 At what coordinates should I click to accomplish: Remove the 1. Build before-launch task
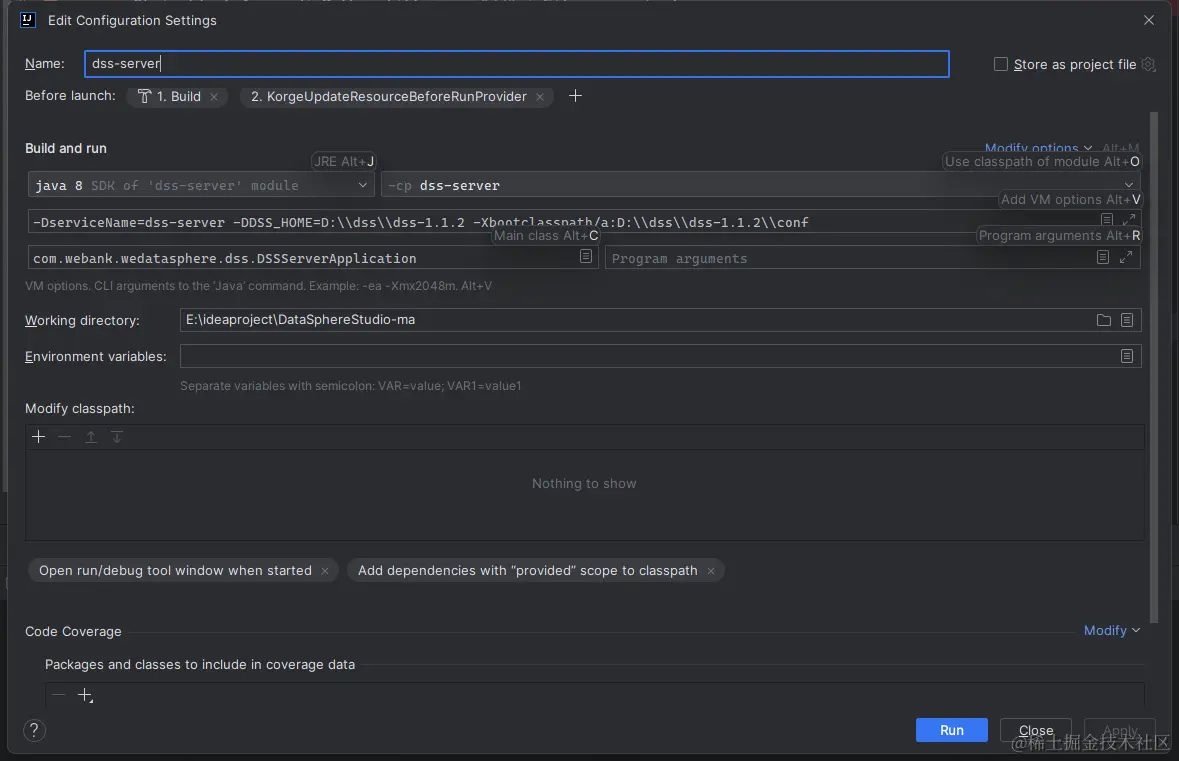[x=214, y=97]
